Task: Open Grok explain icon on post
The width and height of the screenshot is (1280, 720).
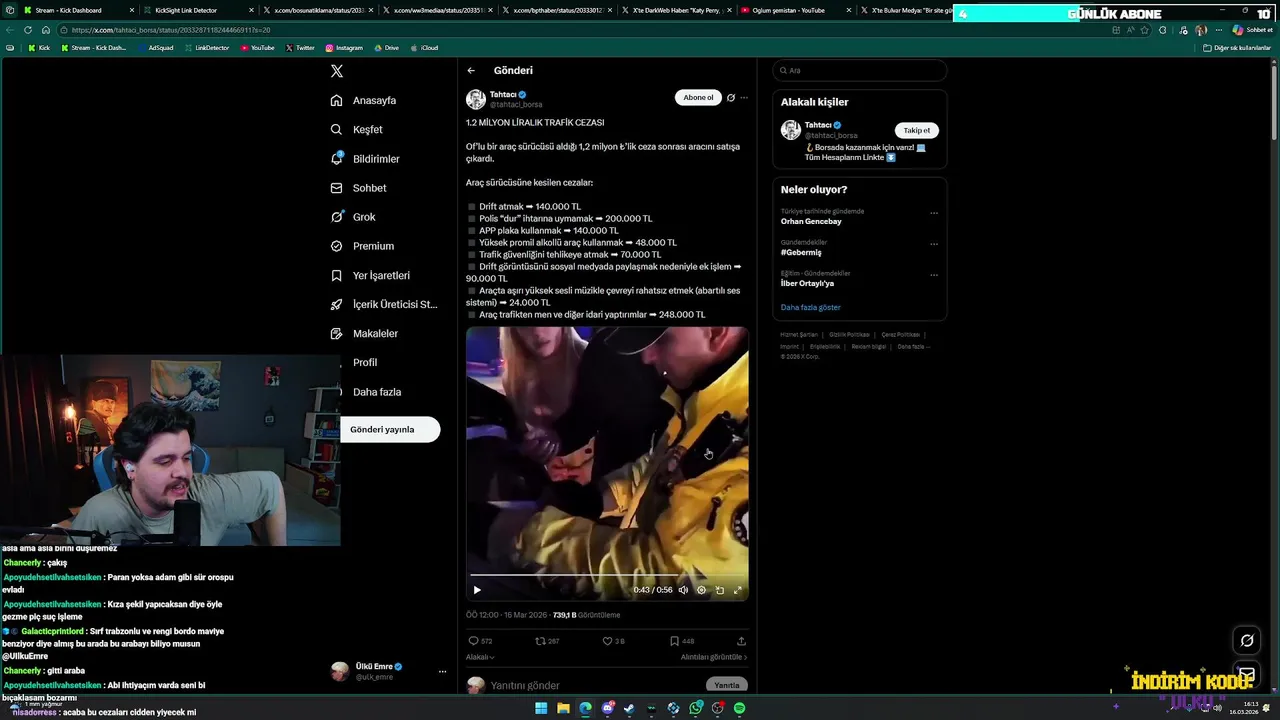Action: pyautogui.click(x=731, y=98)
